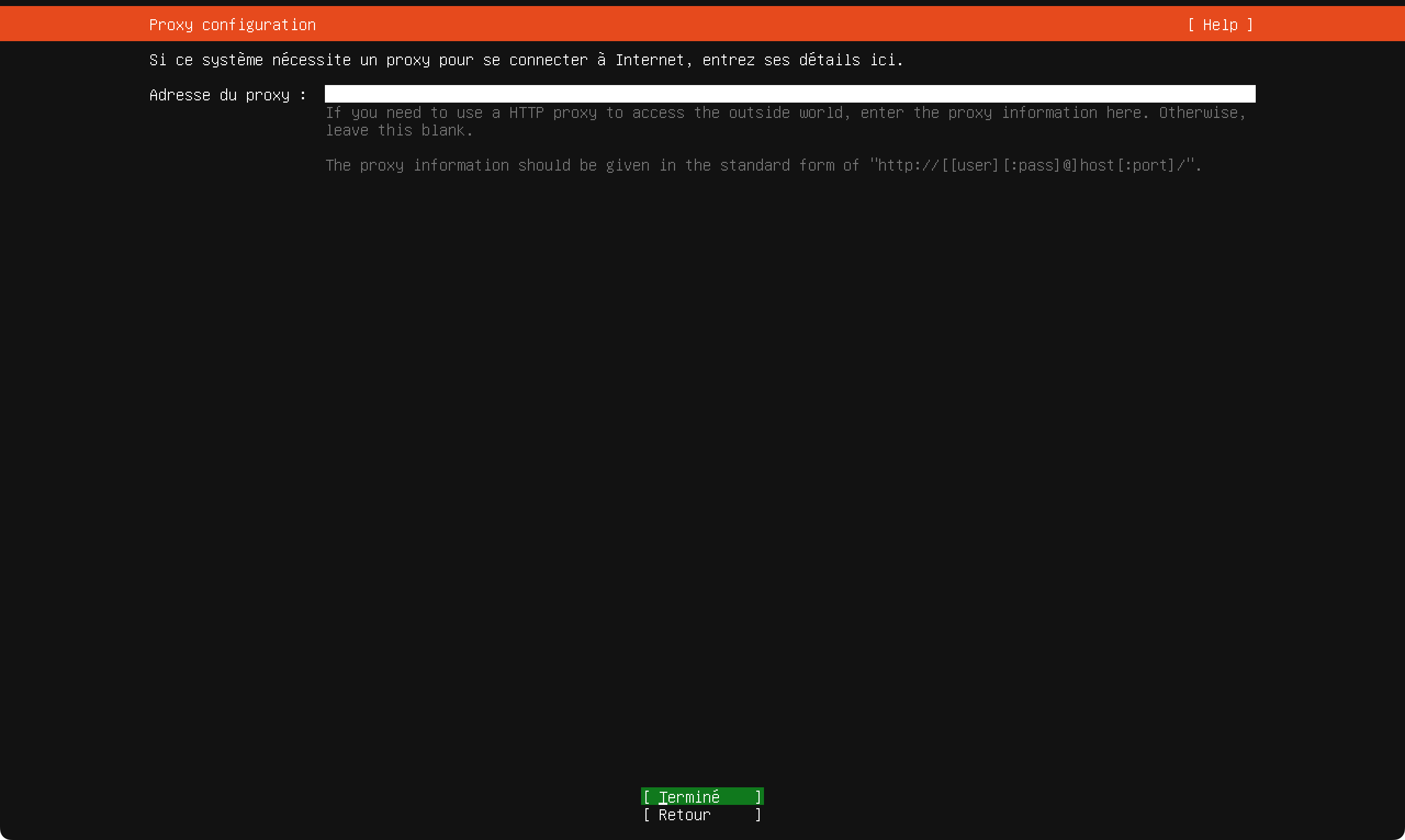This screenshot has width=1405, height=840.
Task: Click the 'Adresse du proxy :' label
Action: tap(228, 95)
